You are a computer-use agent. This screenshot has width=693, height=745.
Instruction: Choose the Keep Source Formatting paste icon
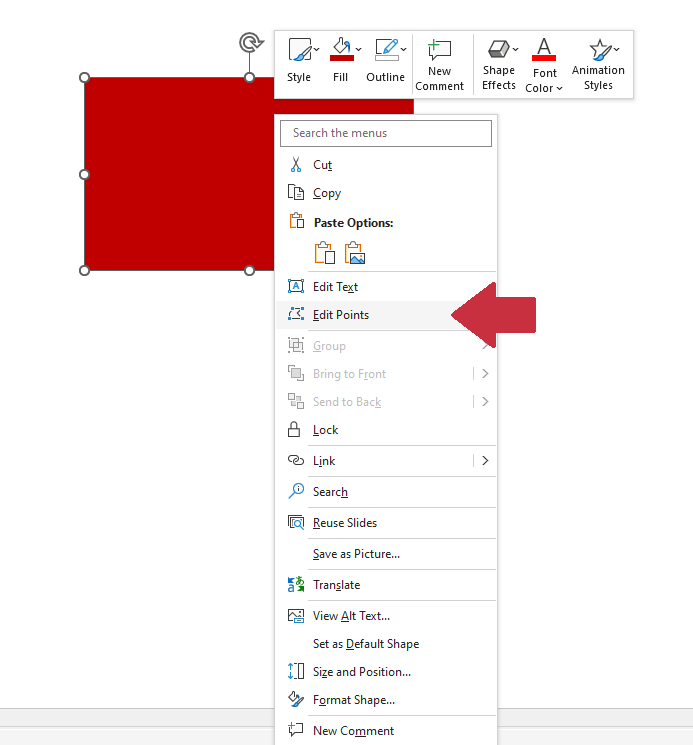(324, 253)
